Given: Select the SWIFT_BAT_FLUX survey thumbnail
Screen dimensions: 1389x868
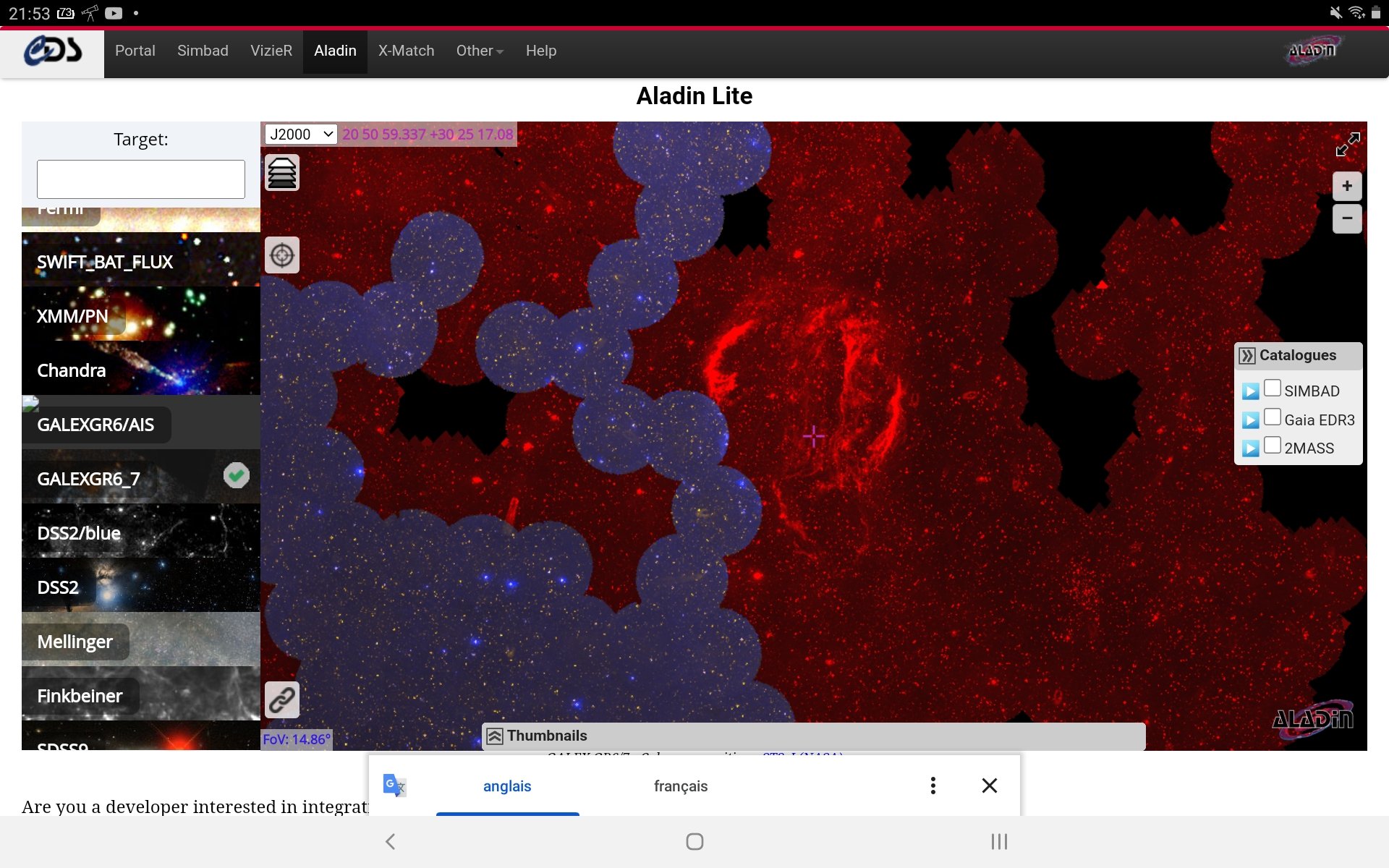Looking at the screenshot, I should [x=141, y=260].
